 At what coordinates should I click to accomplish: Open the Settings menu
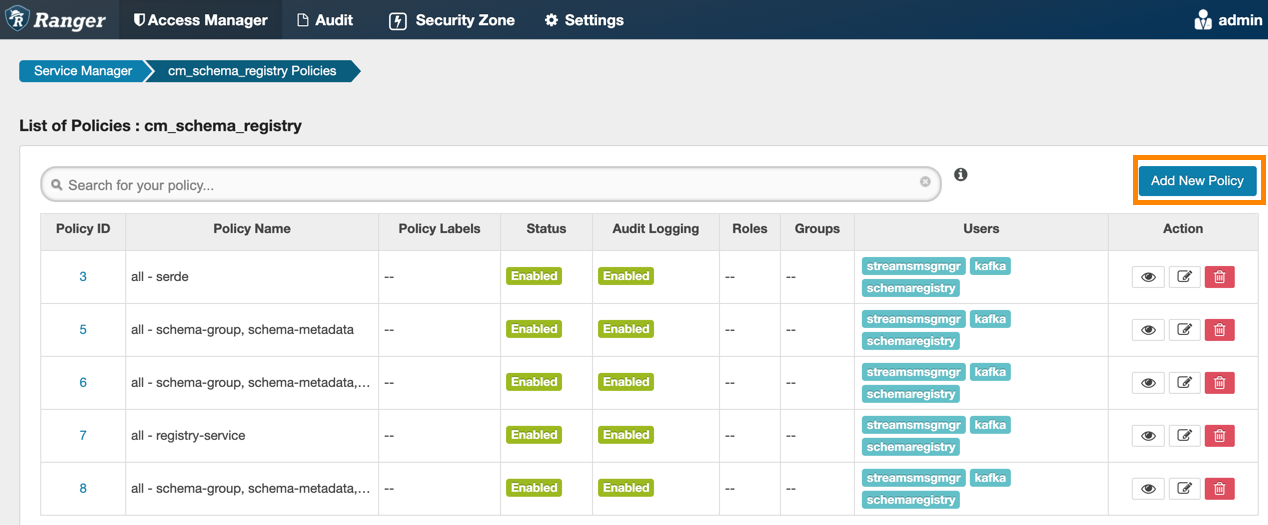[583, 20]
